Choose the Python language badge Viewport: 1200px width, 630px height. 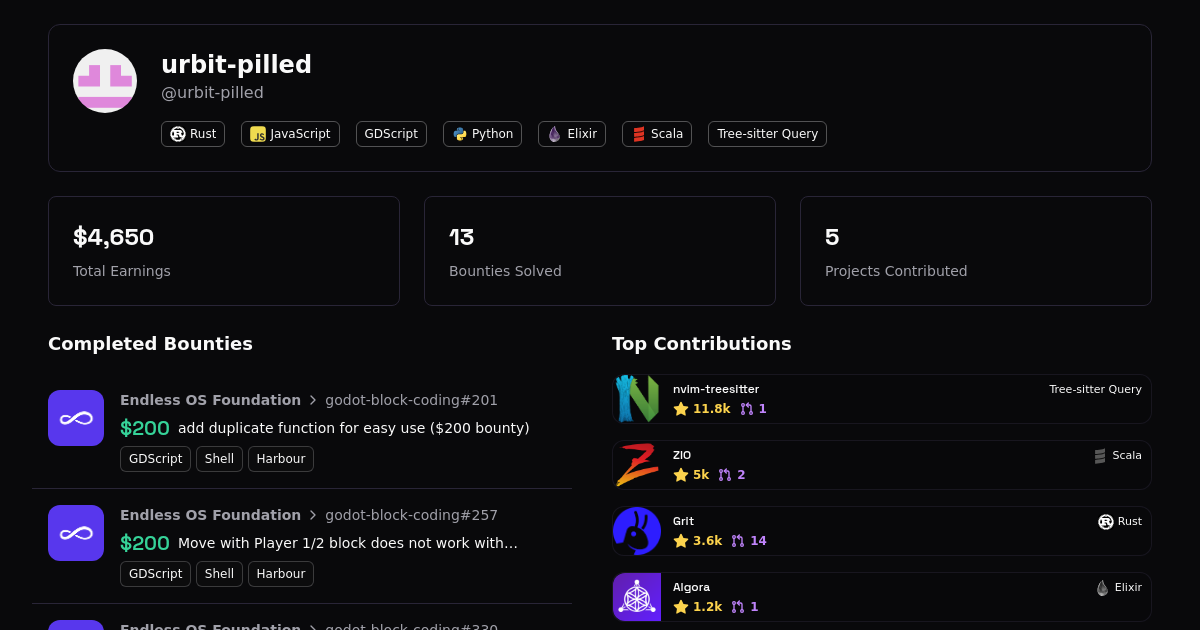point(482,134)
